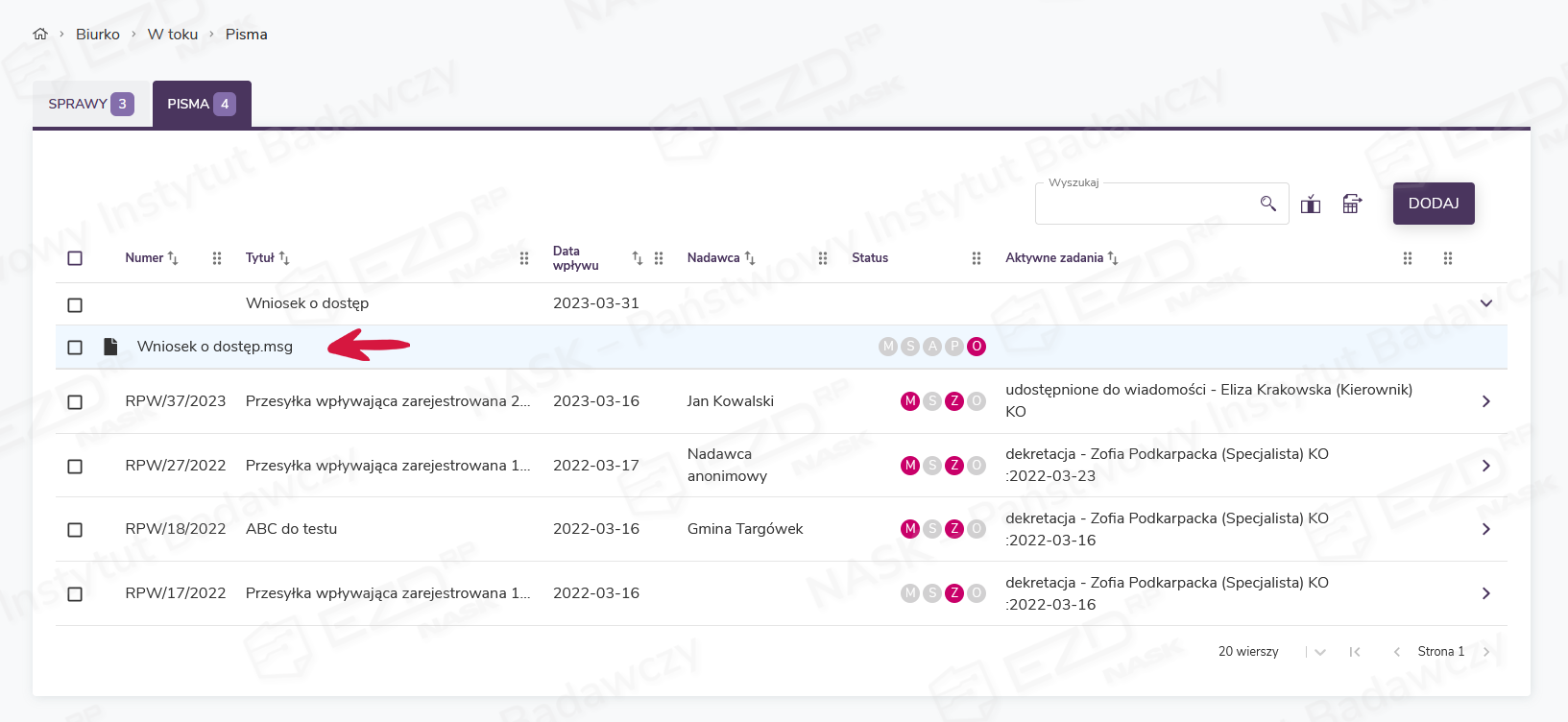Toggle the select-all header checkbox

coord(75,258)
